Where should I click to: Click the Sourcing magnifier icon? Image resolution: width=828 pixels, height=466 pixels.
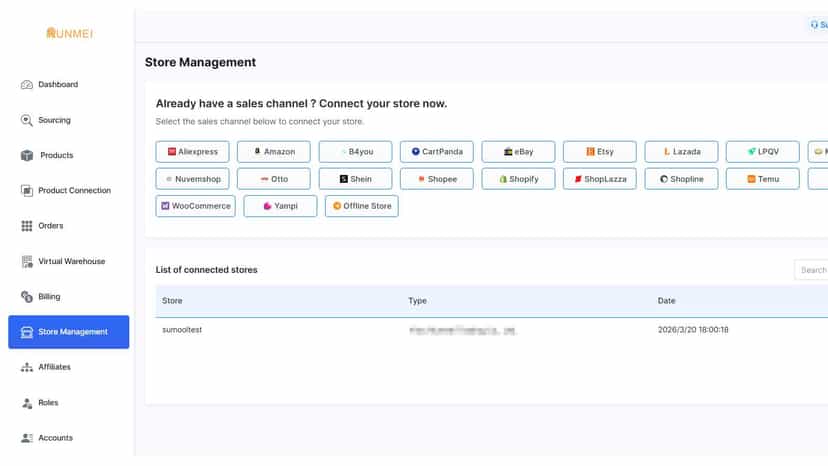tap(26, 120)
